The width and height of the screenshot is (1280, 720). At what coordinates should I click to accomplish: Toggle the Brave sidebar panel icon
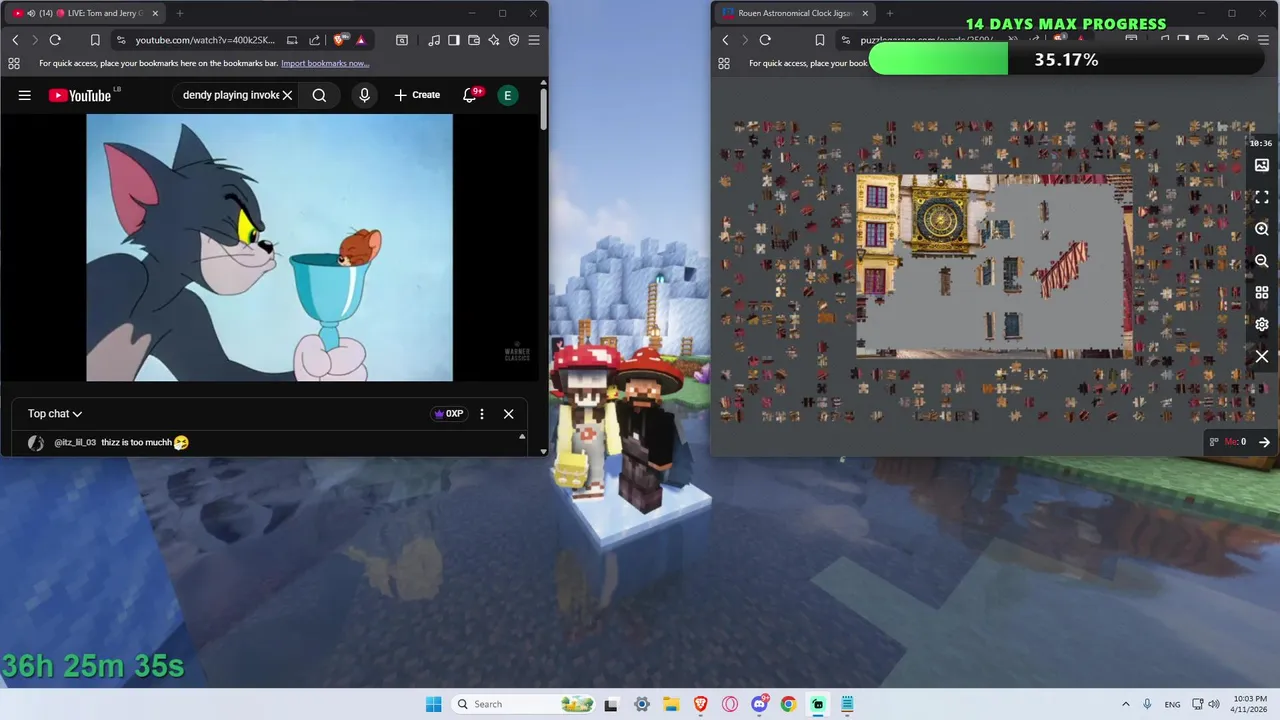tap(454, 40)
